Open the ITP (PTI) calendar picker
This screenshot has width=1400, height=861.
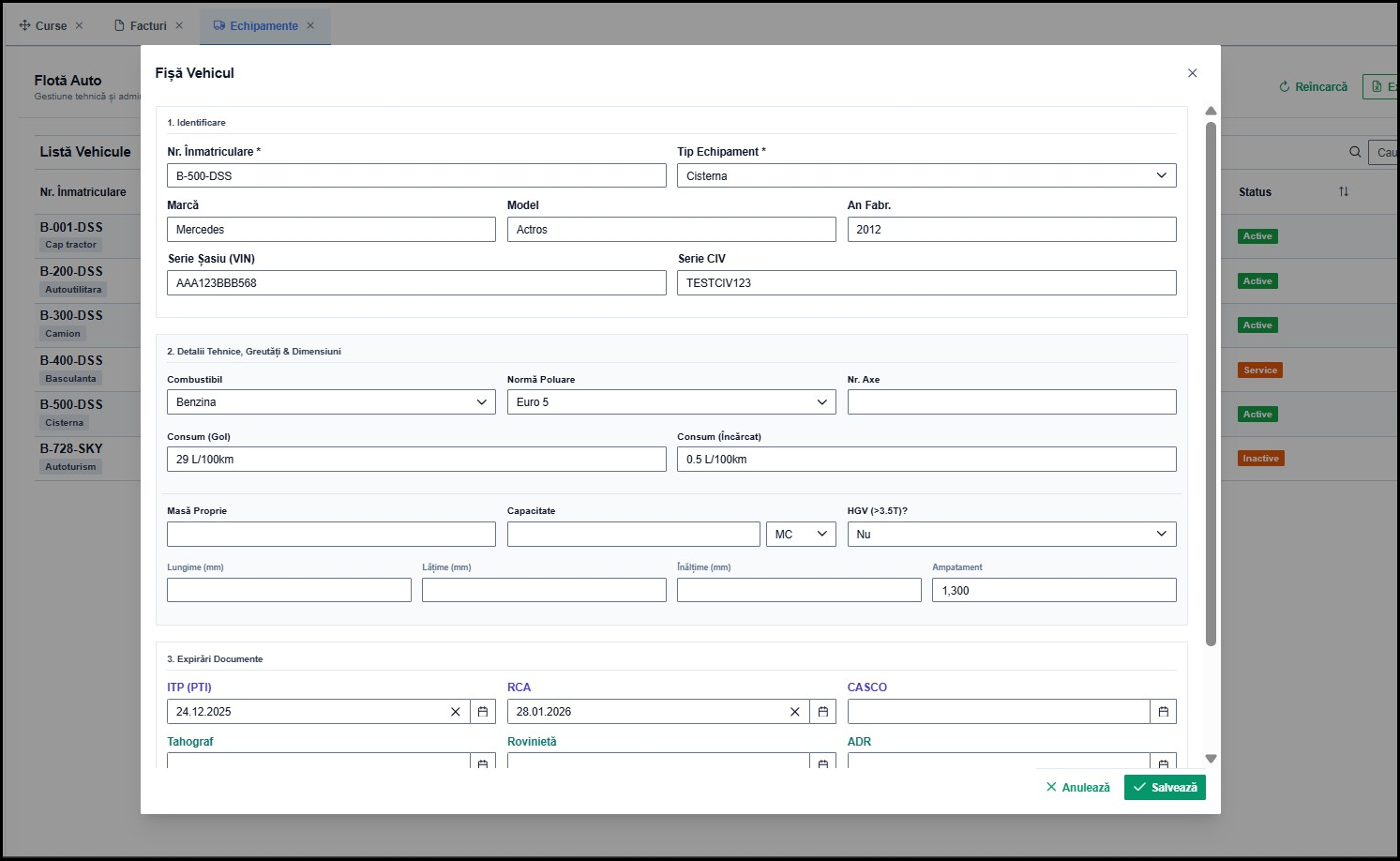483,712
